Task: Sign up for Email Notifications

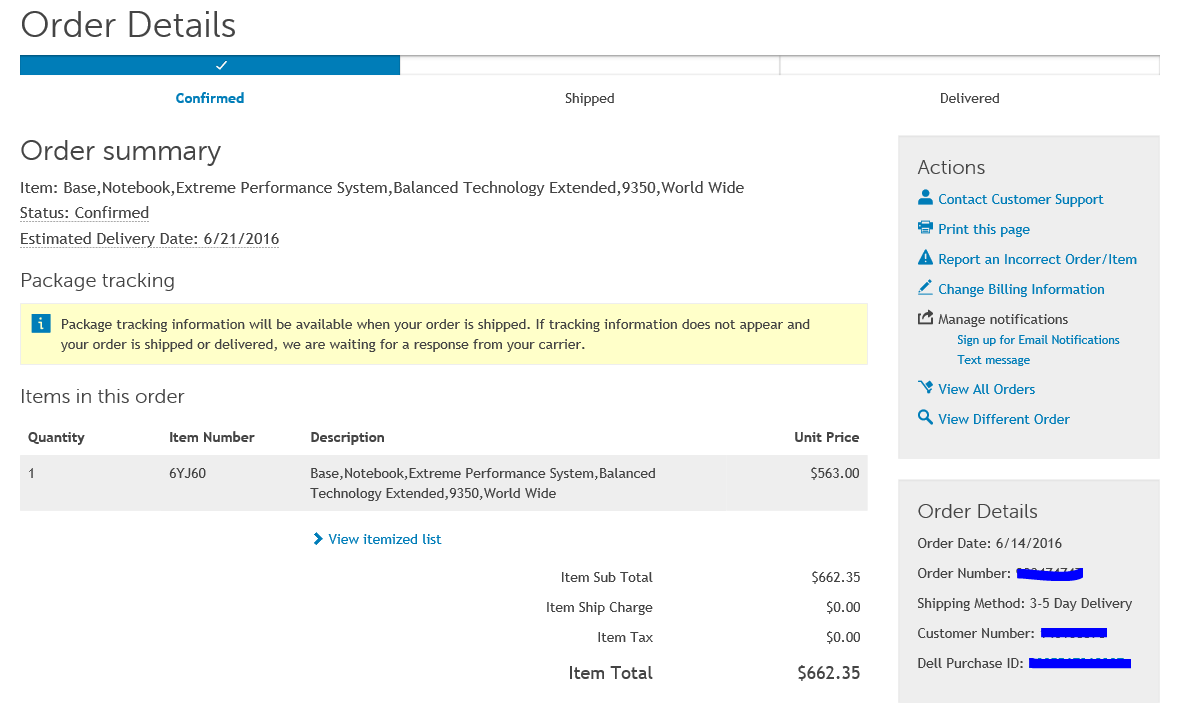Action: click(x=1038, y=340)
